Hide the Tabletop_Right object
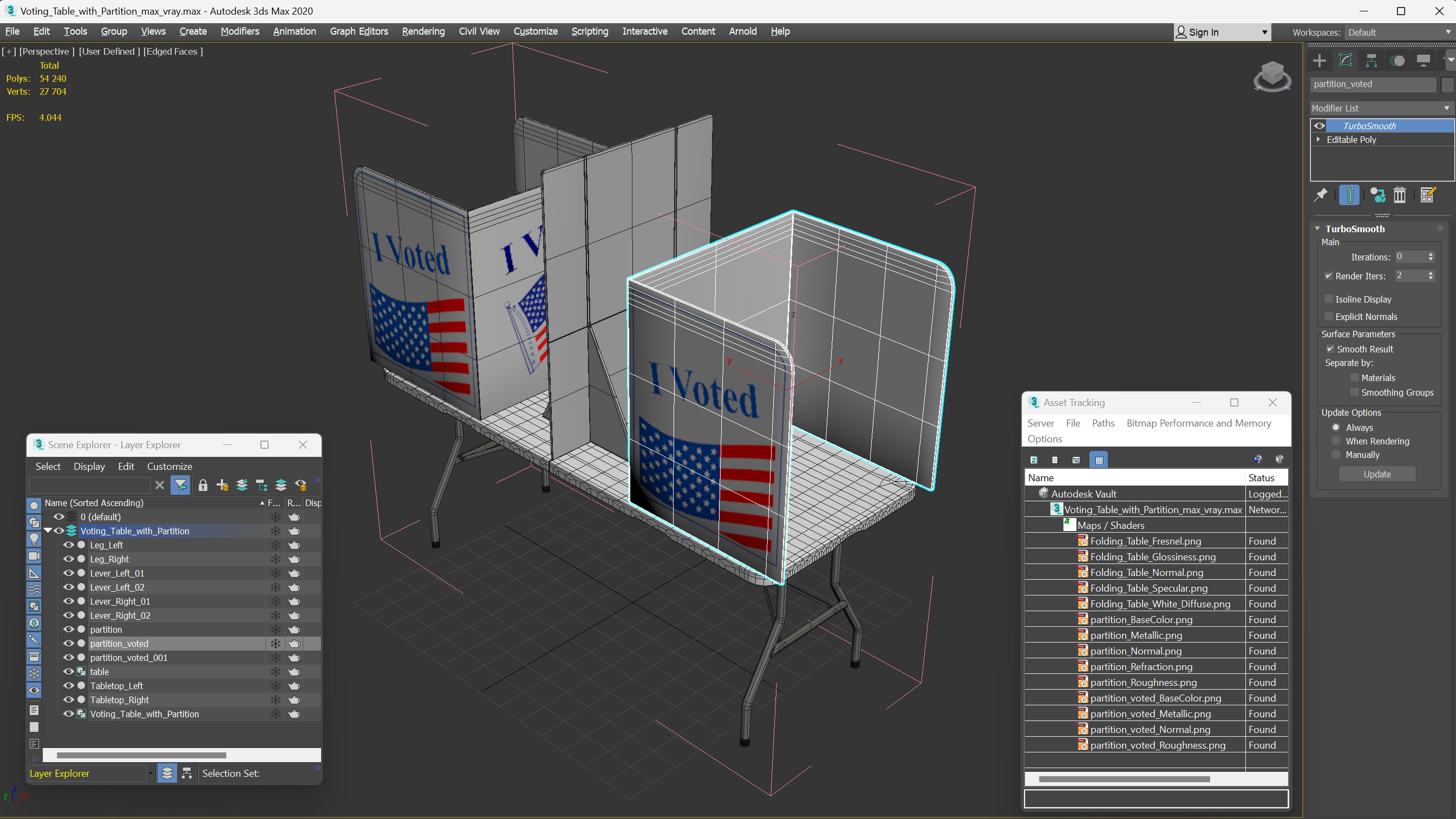This screenshot has height=819, width=1456. (68, 700)
